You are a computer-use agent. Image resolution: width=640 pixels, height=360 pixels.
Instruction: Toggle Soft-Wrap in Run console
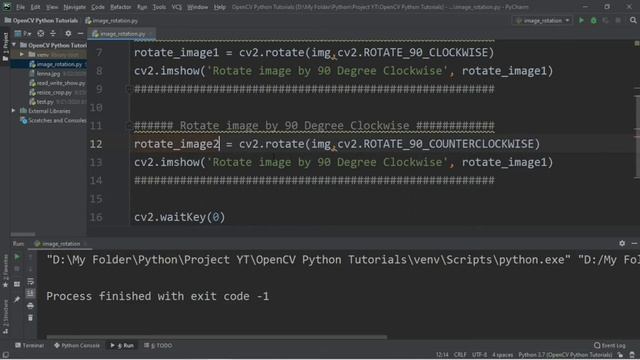(x=30, y=281)
